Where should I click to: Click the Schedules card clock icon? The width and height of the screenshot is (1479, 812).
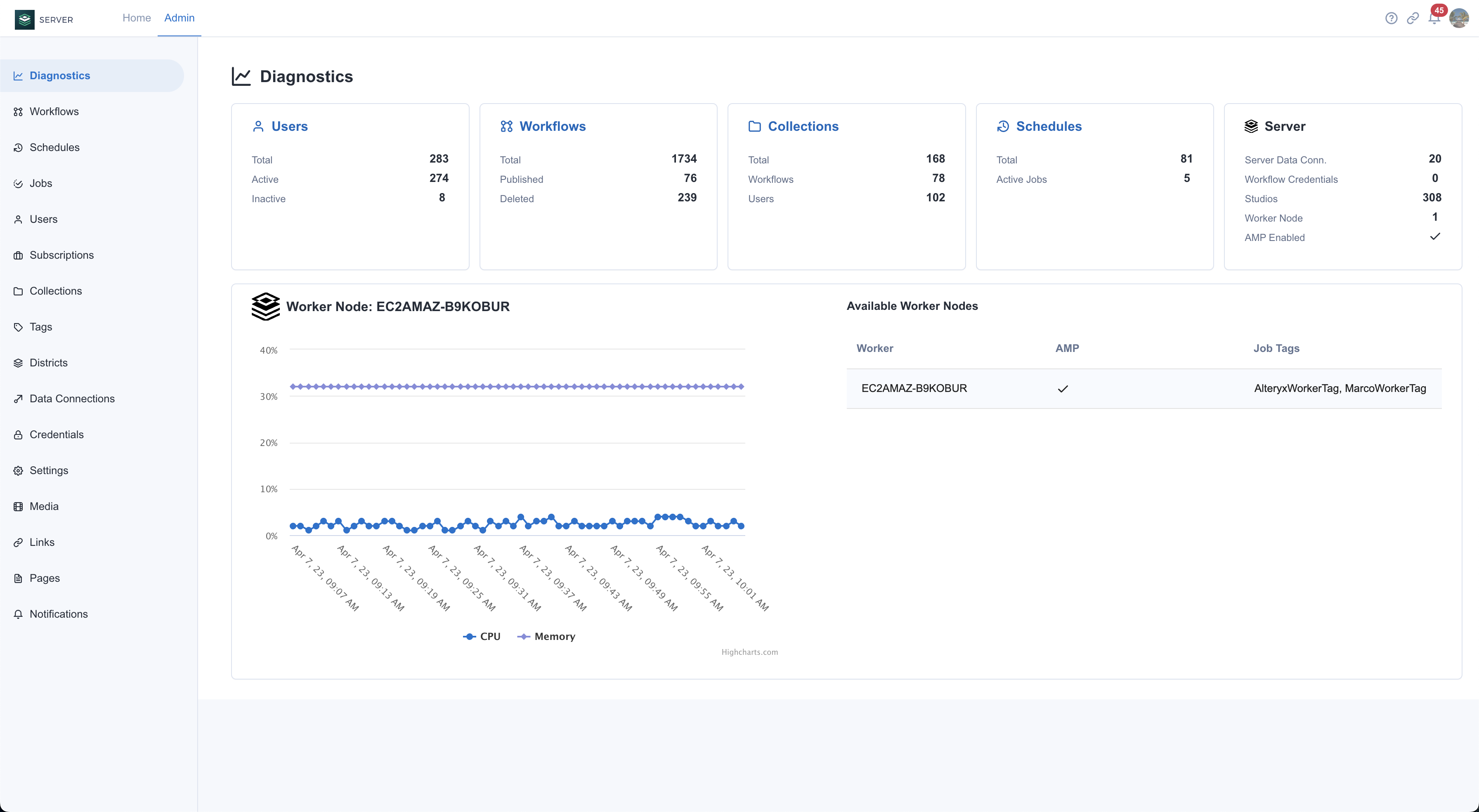click(1003, 126)
